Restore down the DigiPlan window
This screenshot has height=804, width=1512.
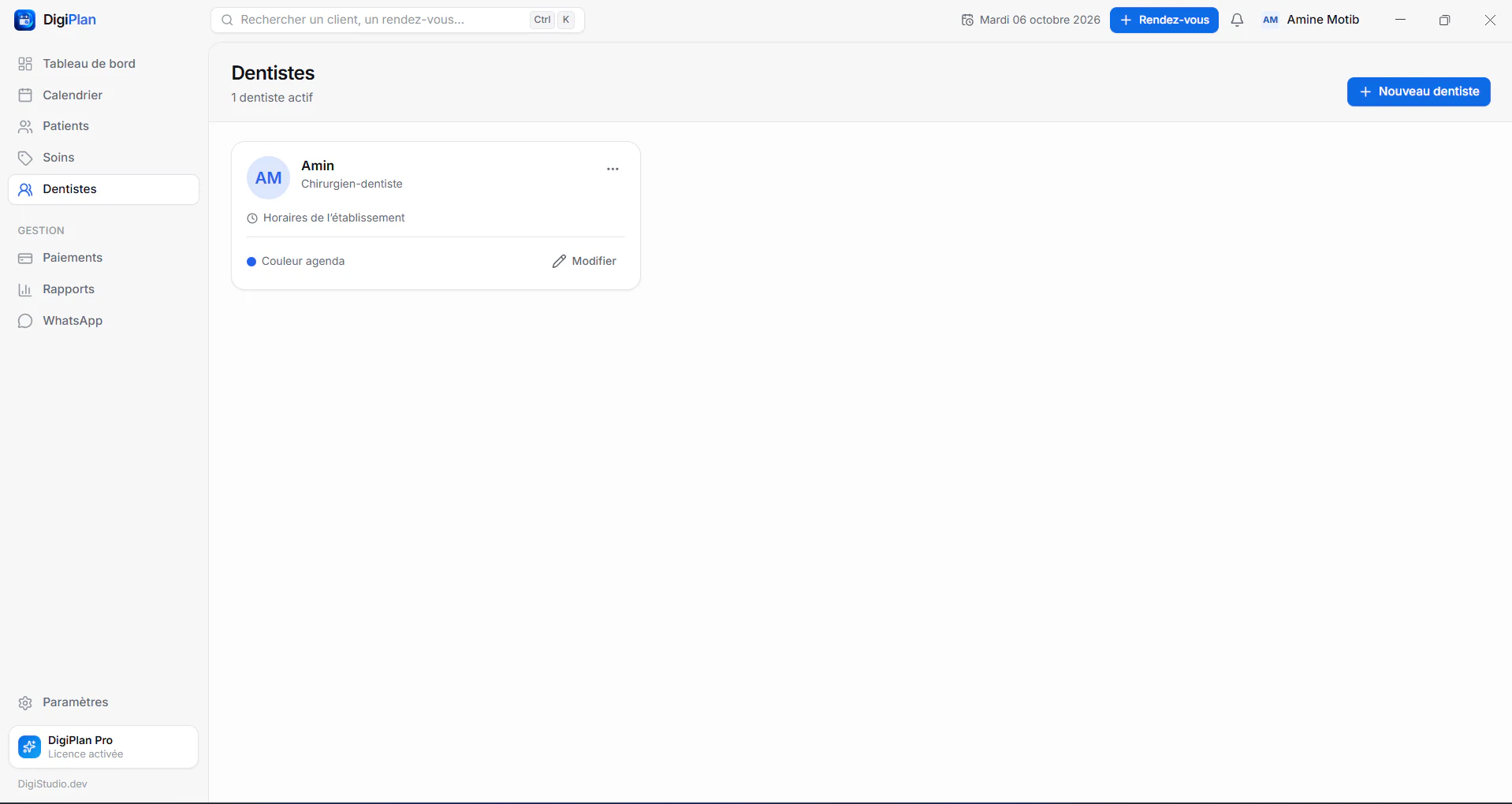(x=1444, y=20)
